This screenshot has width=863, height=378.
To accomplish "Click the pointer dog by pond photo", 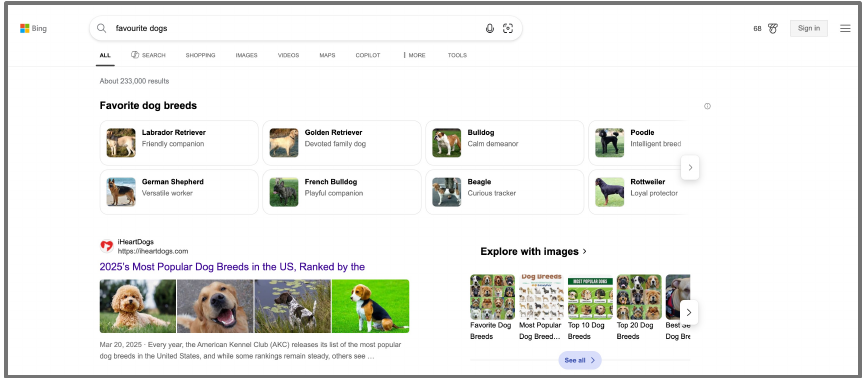I will (293, 306).
